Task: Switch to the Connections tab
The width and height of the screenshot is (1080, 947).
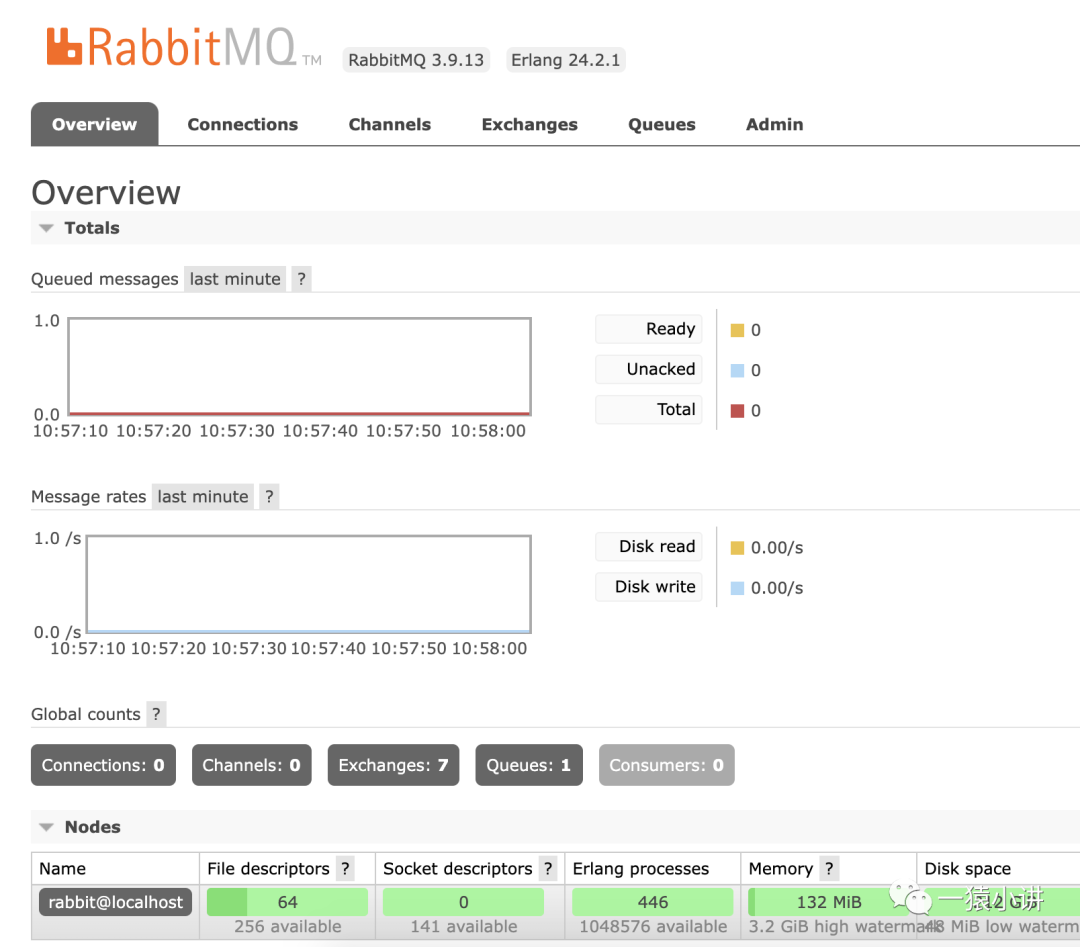Action: tap(242, 124)
